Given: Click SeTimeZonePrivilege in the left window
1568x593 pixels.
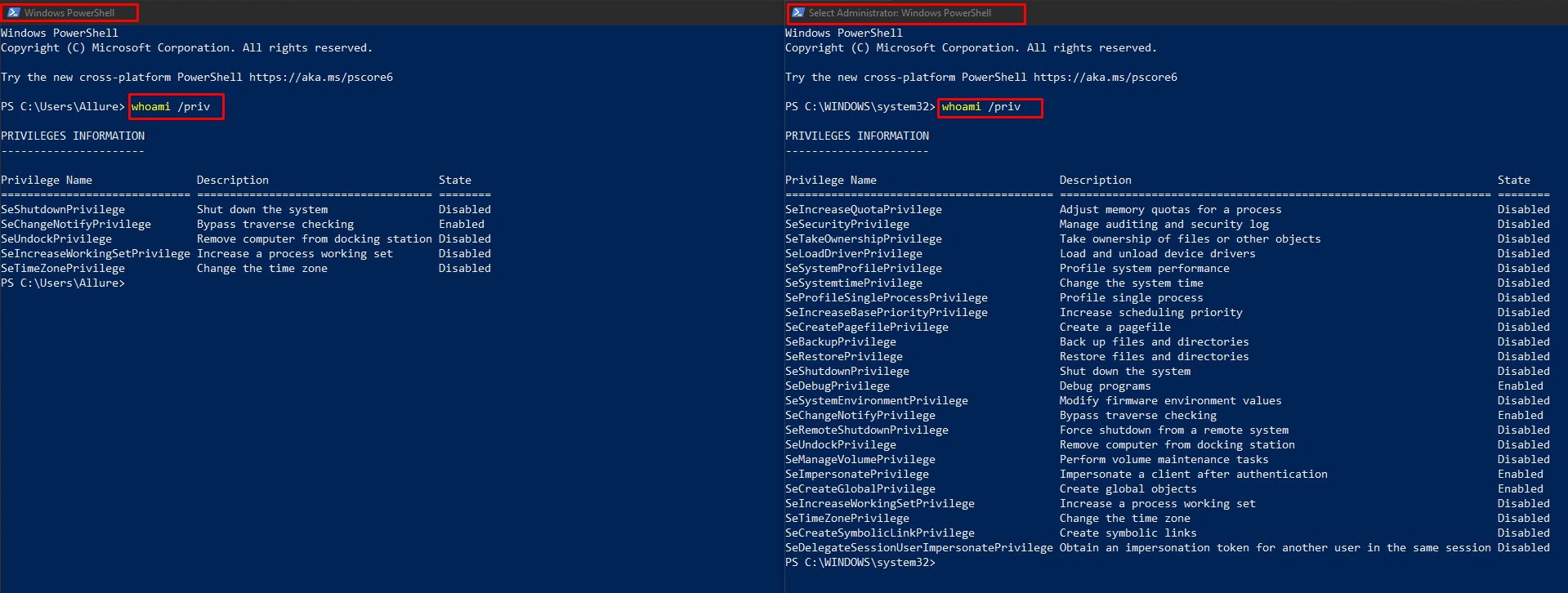Looking at the screenshot, I should 63,269.
